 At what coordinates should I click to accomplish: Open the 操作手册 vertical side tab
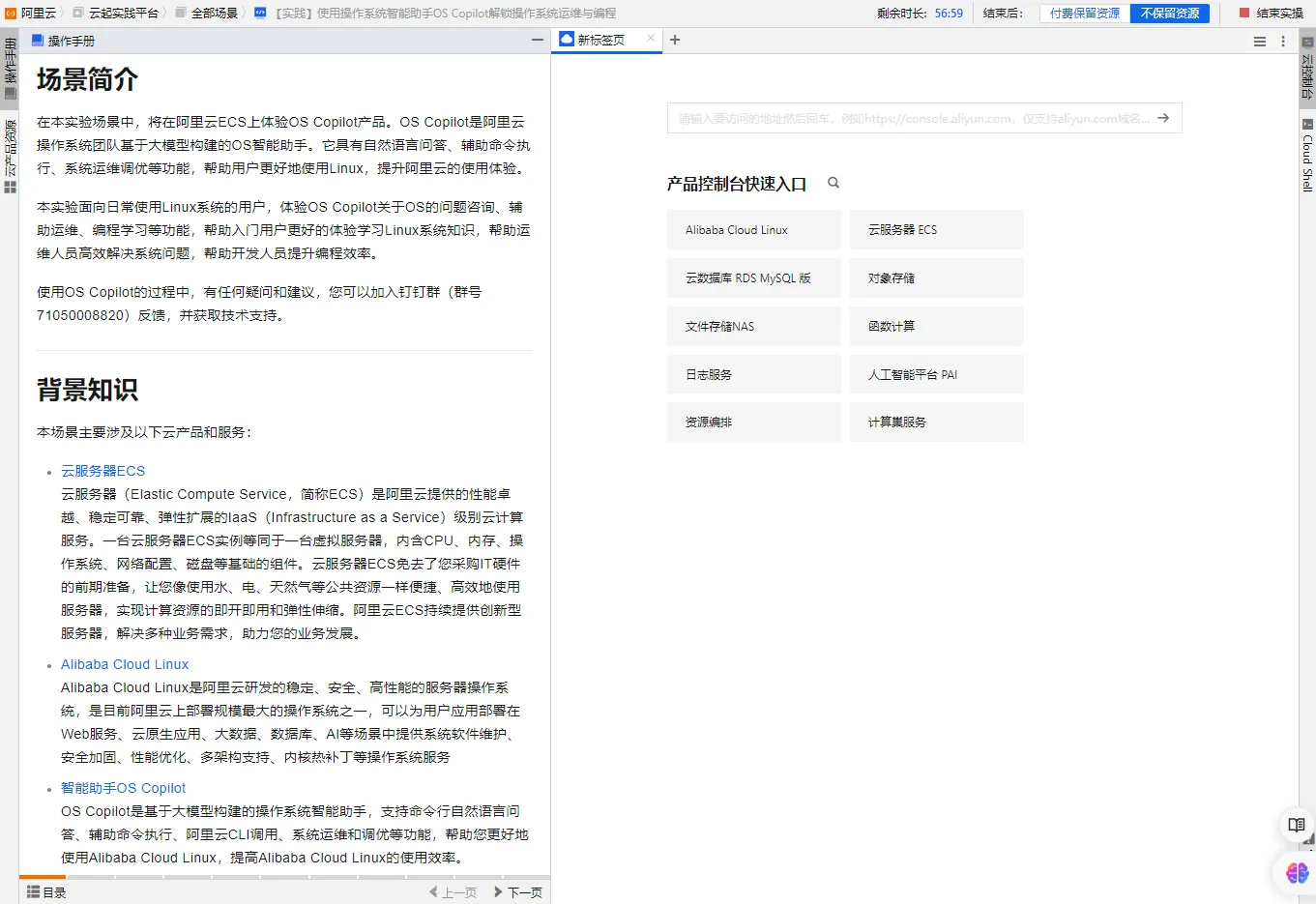tap(10, 68)
